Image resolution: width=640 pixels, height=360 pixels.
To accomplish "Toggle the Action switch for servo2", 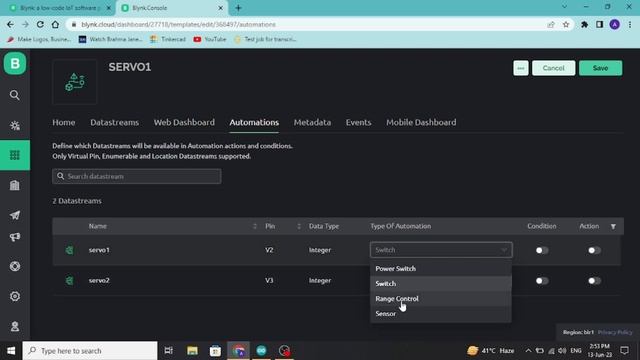I will coord(594,281).
